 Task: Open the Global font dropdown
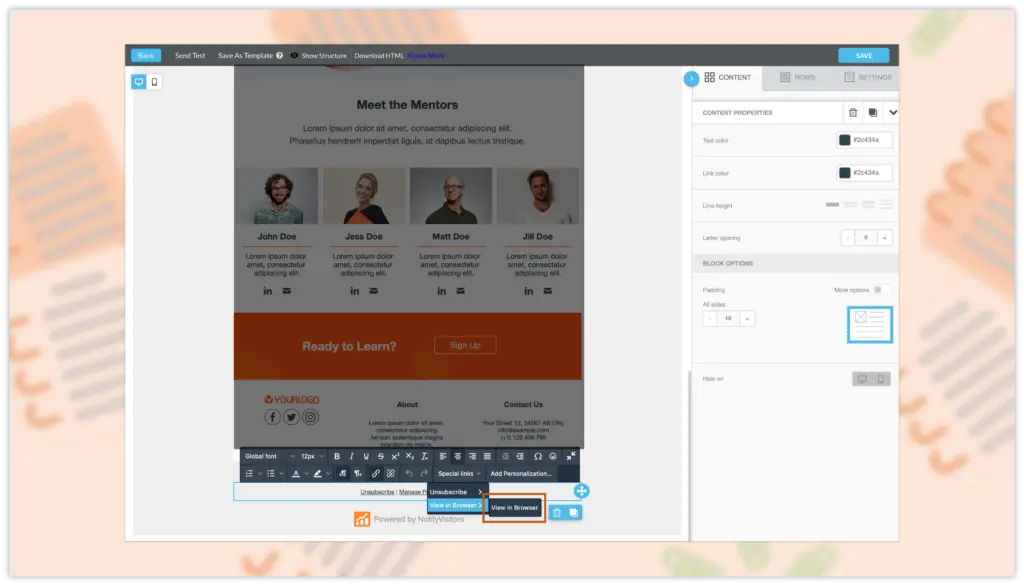click(x=269, y=456)
